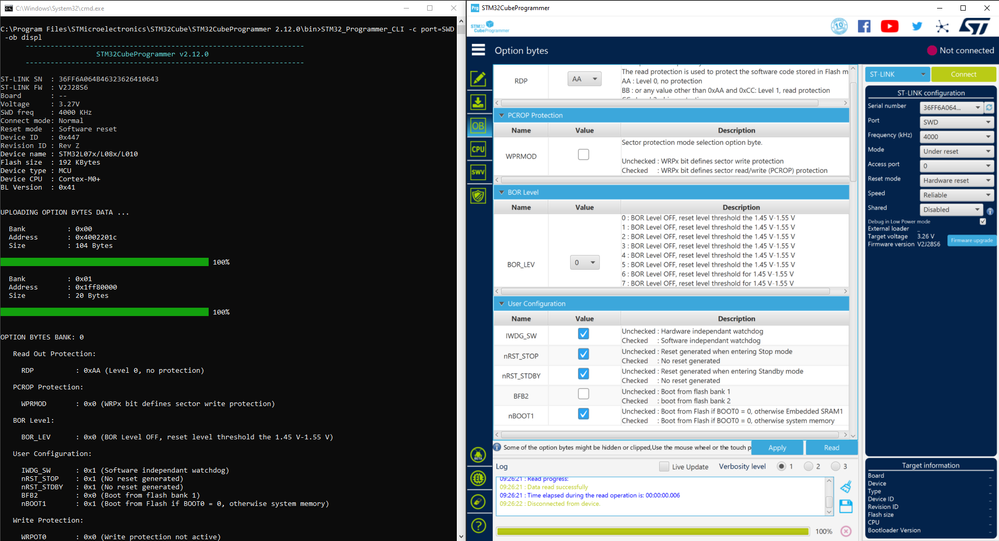Image resolution: width=999 pixels, height=541 pixels.
Task: Click the ST logo
Action: pos(974,26)
